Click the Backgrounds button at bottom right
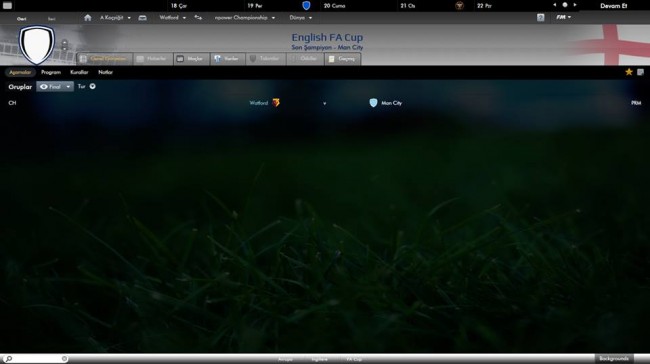 614,359
